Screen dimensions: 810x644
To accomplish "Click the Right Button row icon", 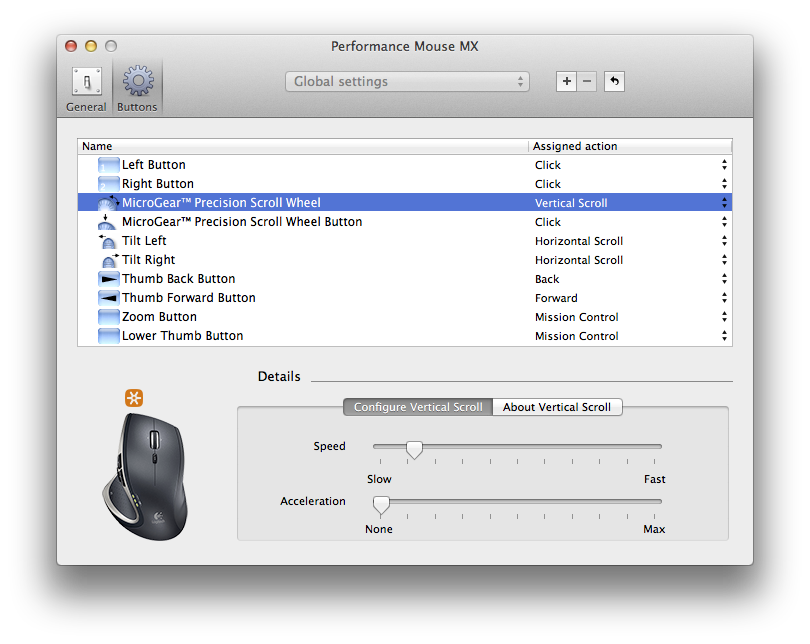I will 108,184.
